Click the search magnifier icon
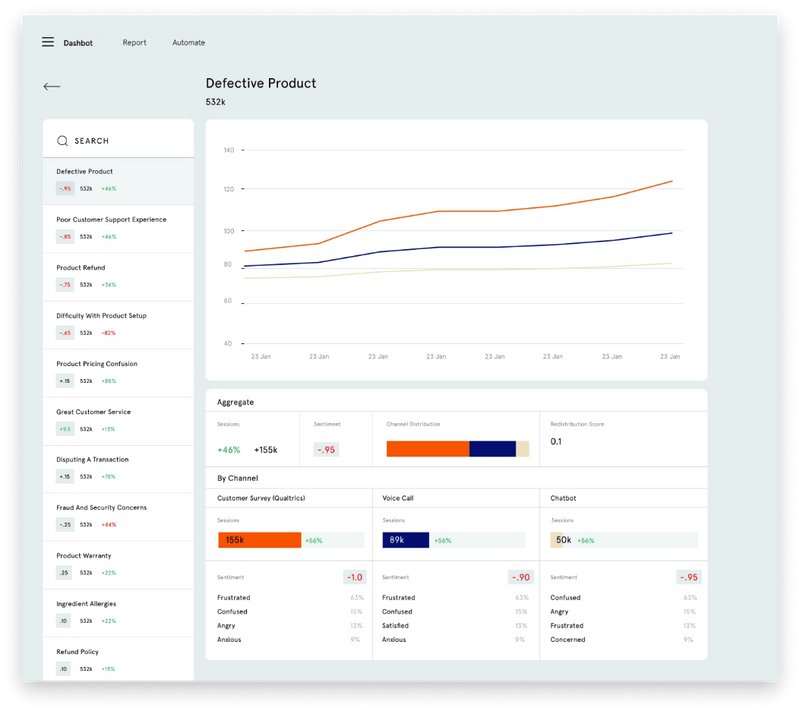800x711 pixels. point(62,139)
